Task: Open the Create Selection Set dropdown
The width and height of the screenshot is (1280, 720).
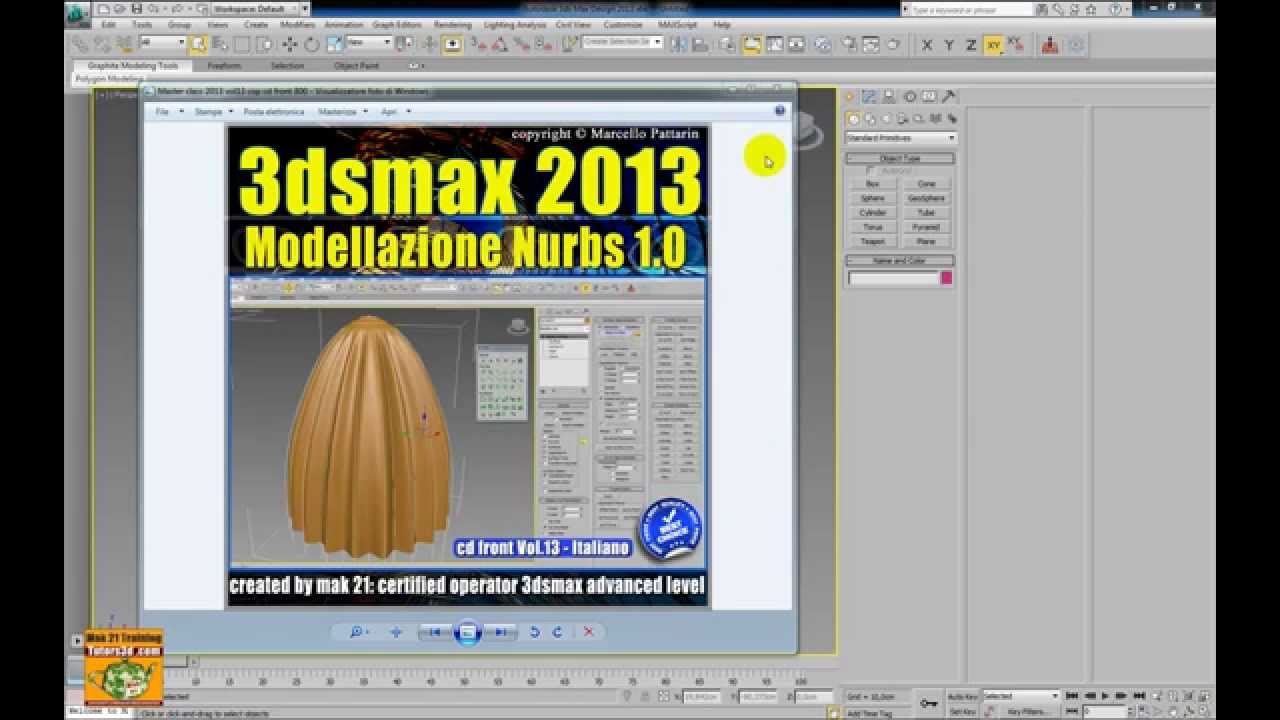Action: (x=623, y=43)
